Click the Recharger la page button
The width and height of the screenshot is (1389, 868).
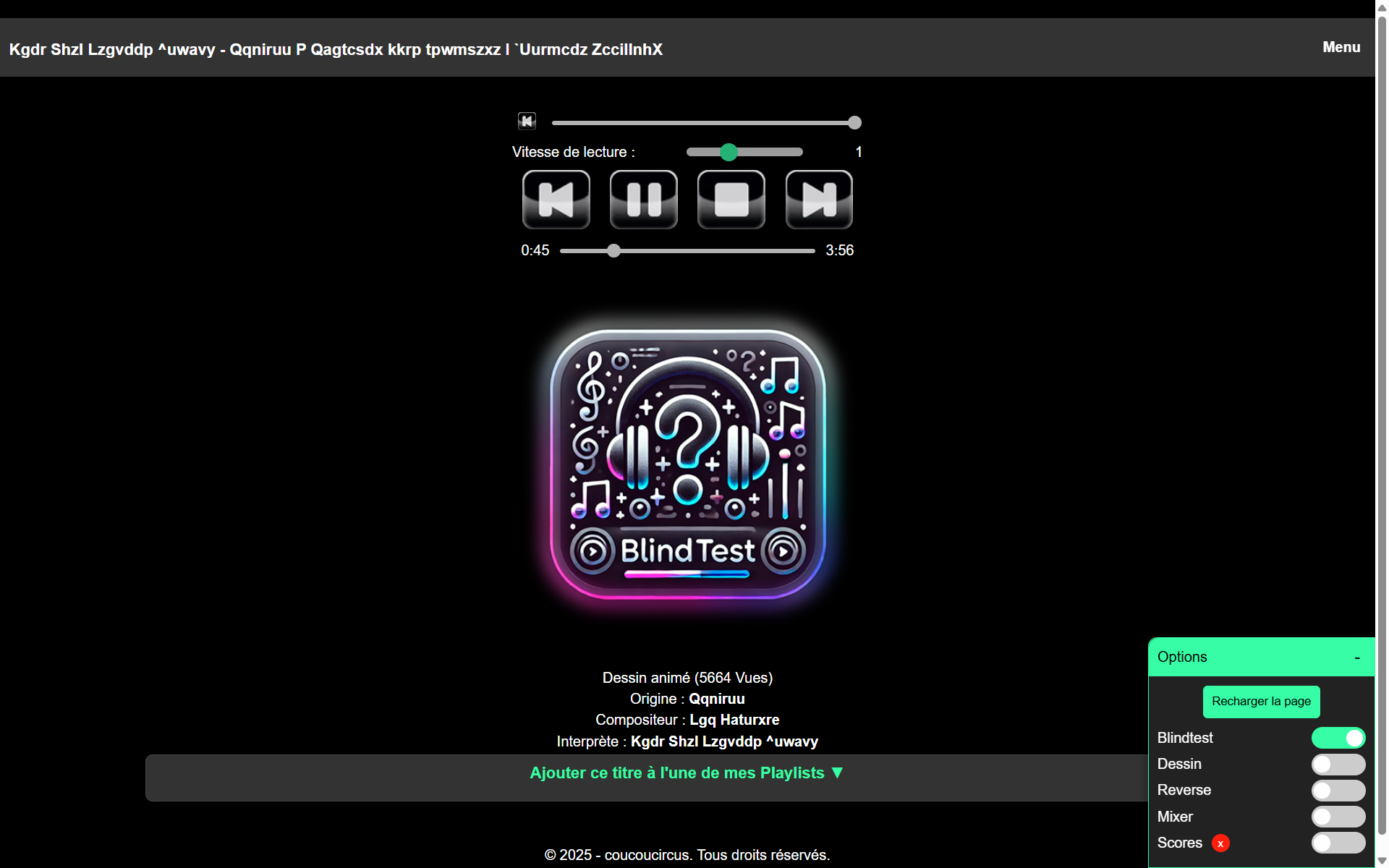[1261, 702]
